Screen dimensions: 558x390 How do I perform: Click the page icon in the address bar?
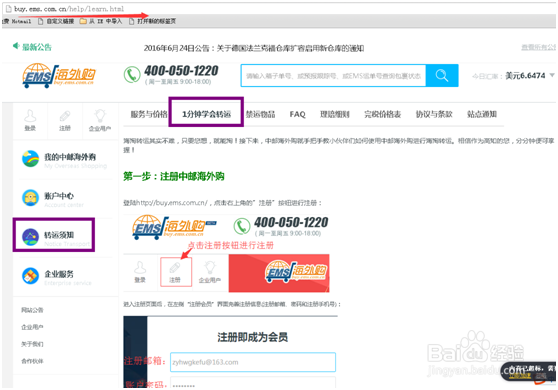[x=8, y=9]
